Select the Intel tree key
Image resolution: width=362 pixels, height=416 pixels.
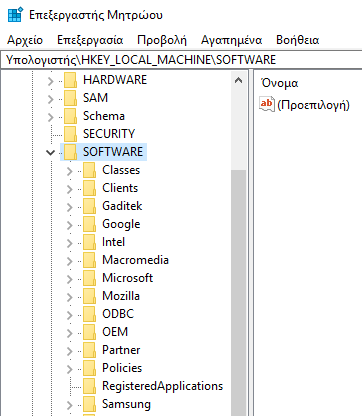[113, 242]
